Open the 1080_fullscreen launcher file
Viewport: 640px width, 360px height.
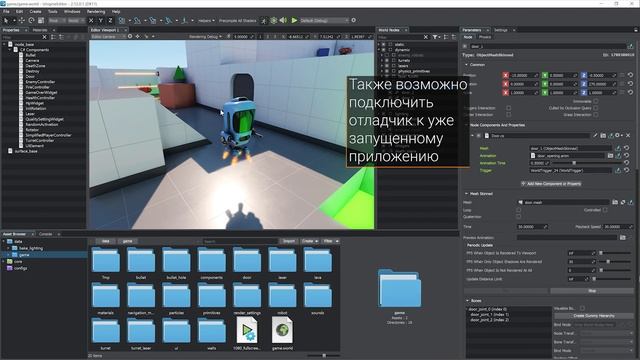(x=247, y=331)
